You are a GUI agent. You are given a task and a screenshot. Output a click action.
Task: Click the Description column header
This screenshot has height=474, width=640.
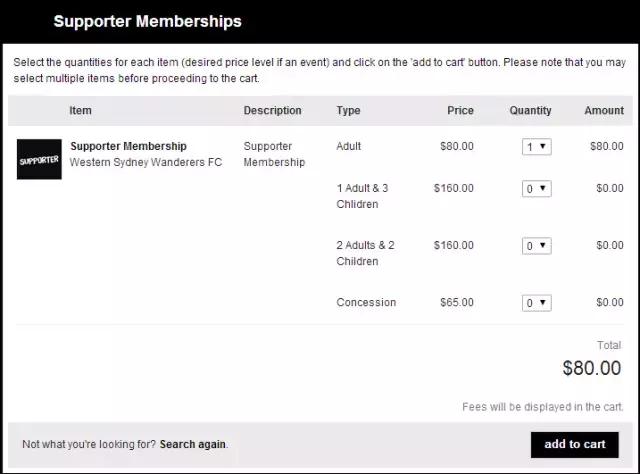pos(272,111)
